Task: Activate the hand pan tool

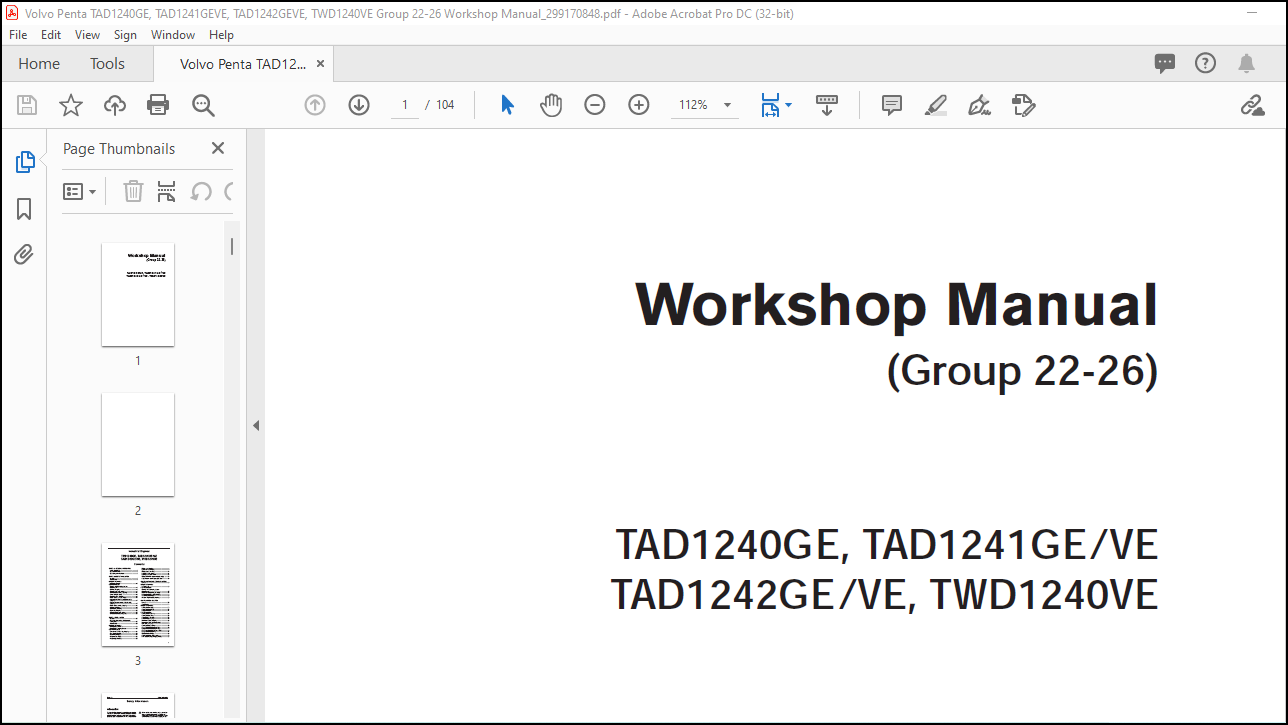Action: click(551, 105)
